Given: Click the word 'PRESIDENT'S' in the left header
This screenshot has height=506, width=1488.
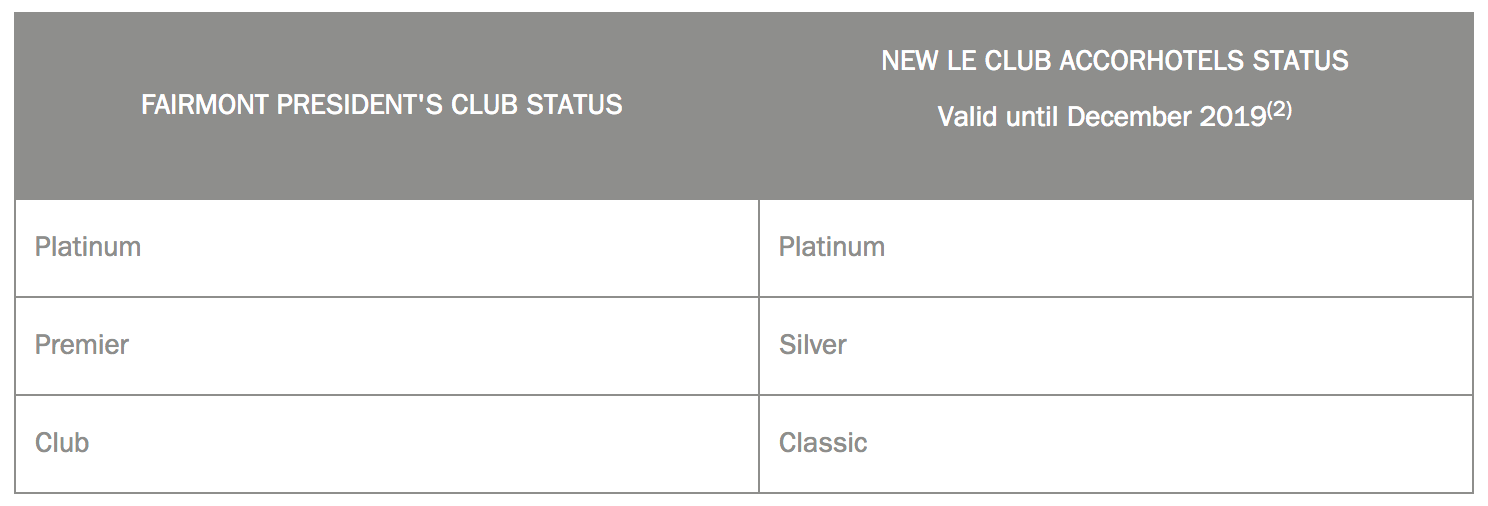Looking at the screenshot, I should 359,105.
